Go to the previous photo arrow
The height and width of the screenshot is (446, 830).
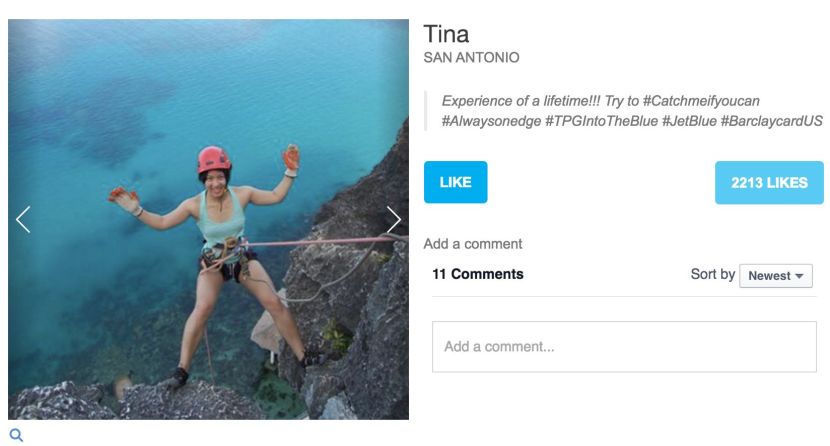point(23,219)
